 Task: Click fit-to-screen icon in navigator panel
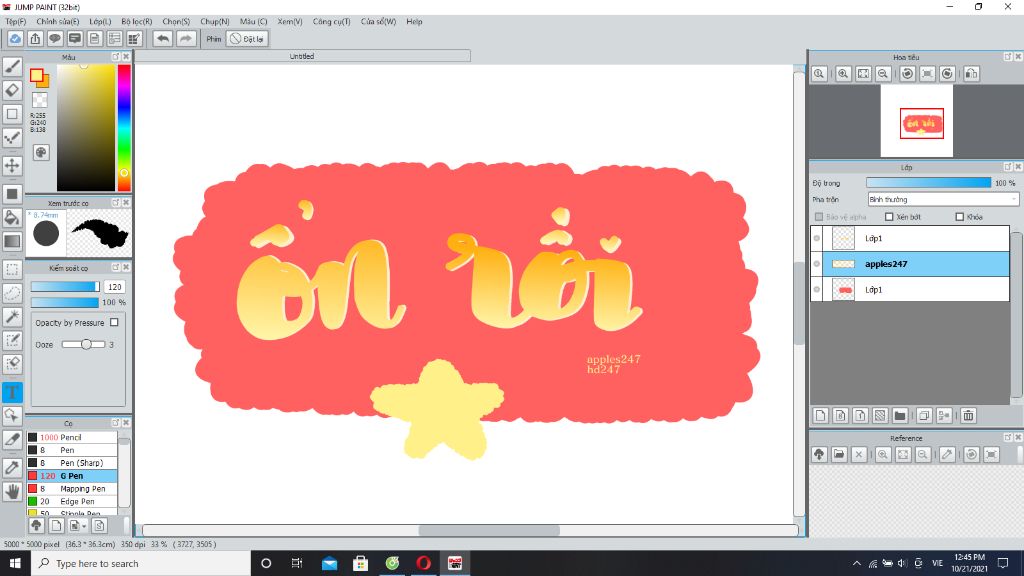863,74
